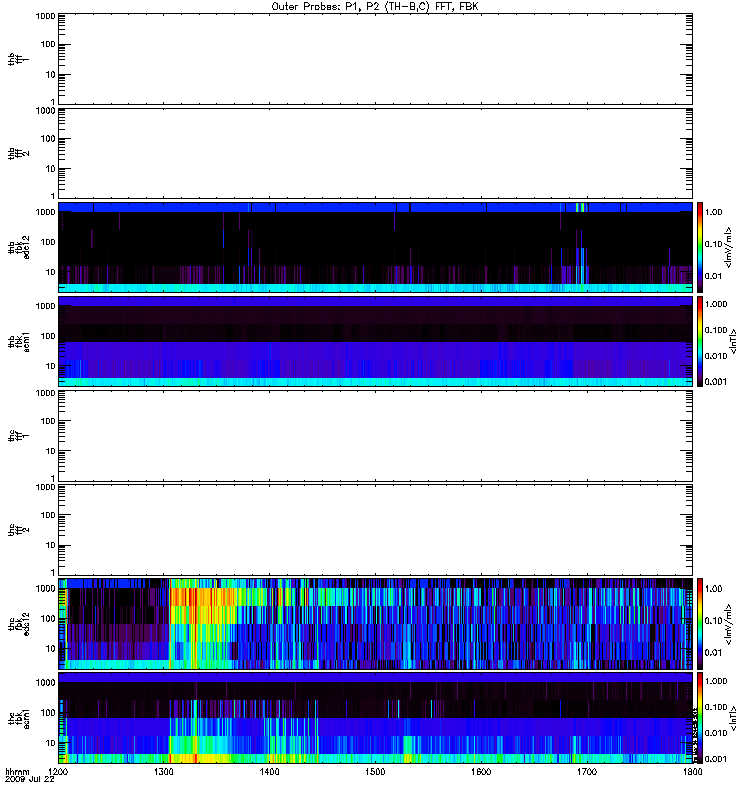Screen dimensions: 750x800
Task: Click the <|mV/m|> unit label beside thb edc12
Action: (x=729, y=247)
